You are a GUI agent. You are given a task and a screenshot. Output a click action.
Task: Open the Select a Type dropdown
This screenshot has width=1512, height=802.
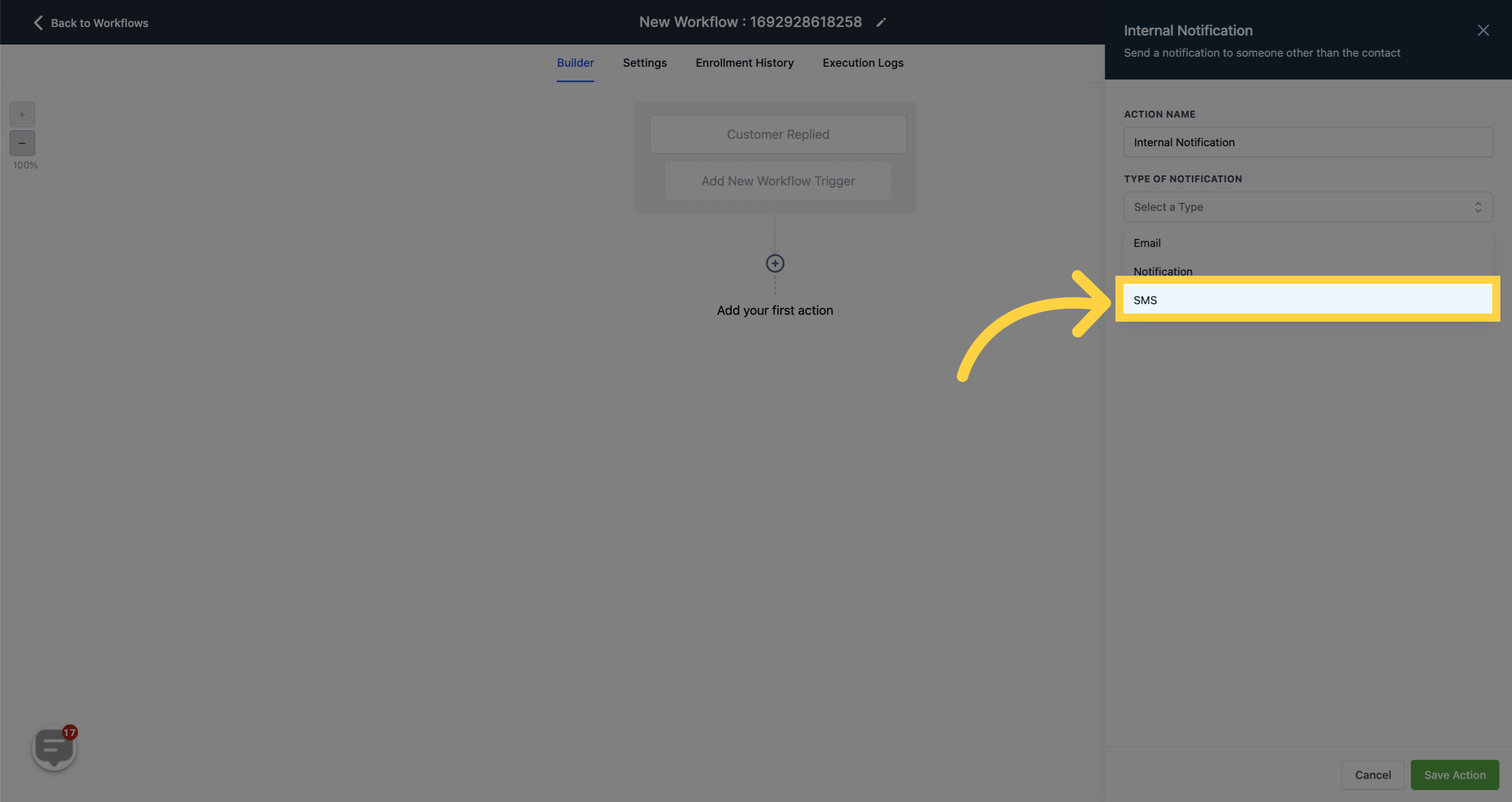pos(1307,207)
